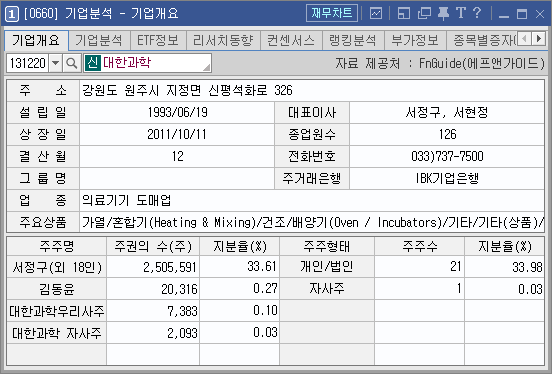Select shareholder 김동윤
The height and width of the screenshot is (374, 552).
57,289
